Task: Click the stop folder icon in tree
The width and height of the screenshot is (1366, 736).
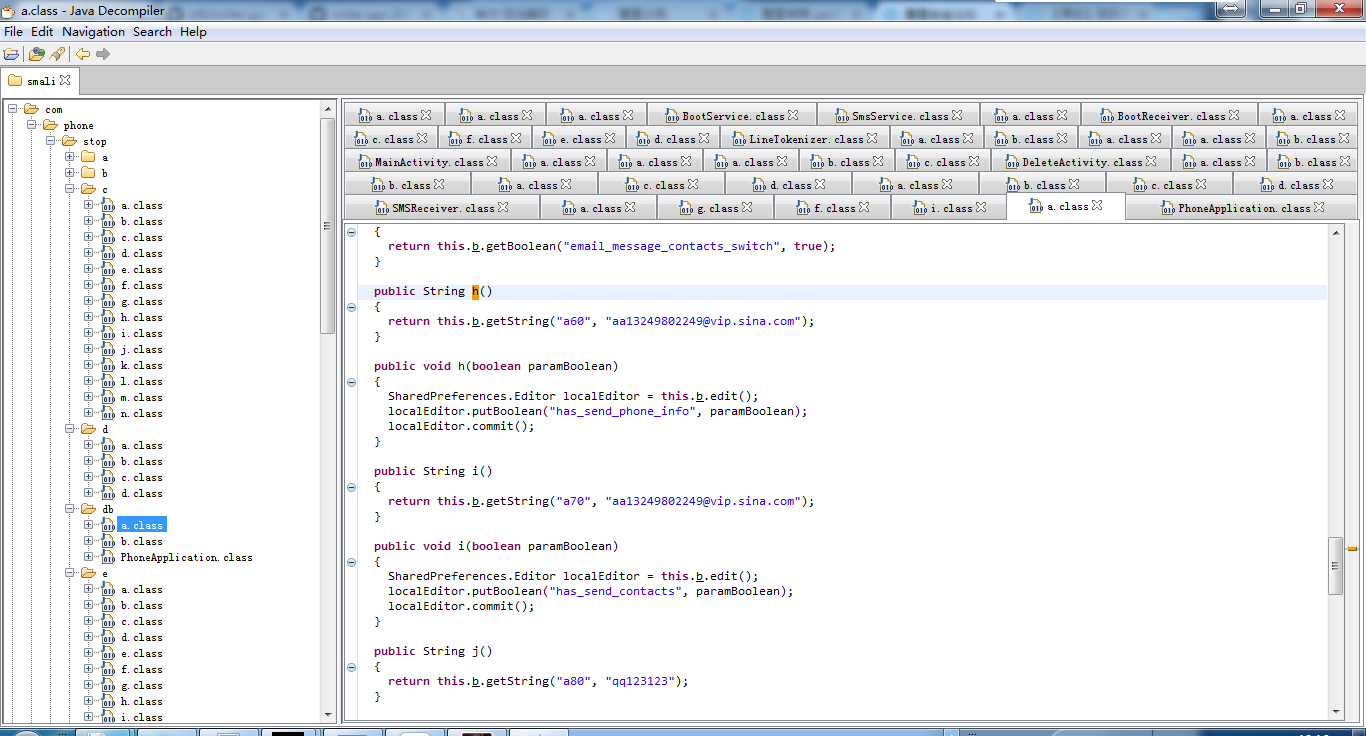Action: coord(69,141)
